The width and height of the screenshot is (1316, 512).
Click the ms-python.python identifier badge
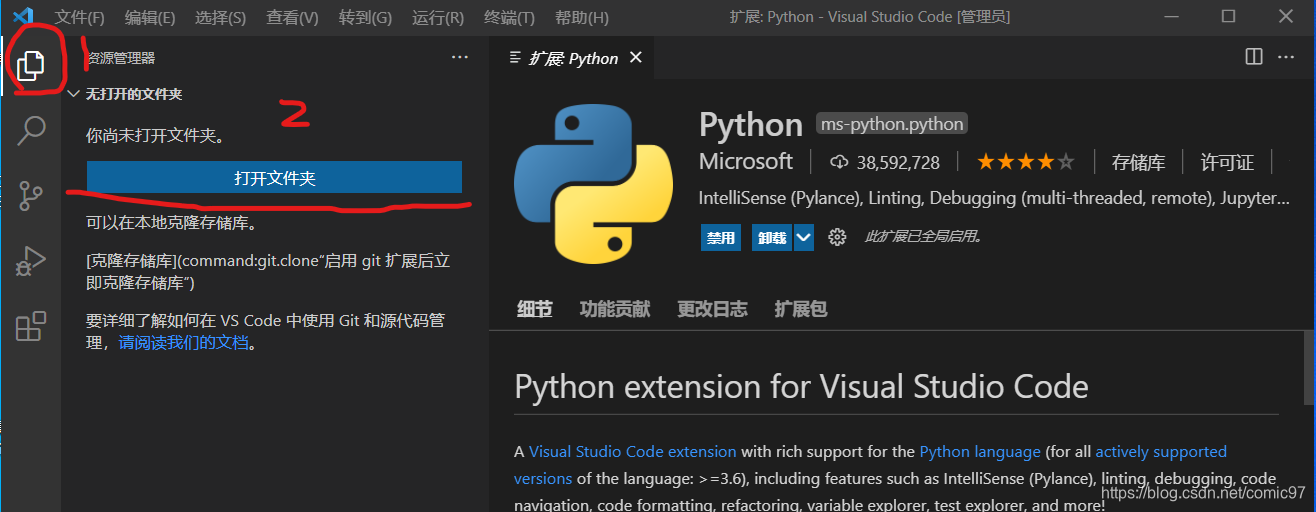(892, 124)
